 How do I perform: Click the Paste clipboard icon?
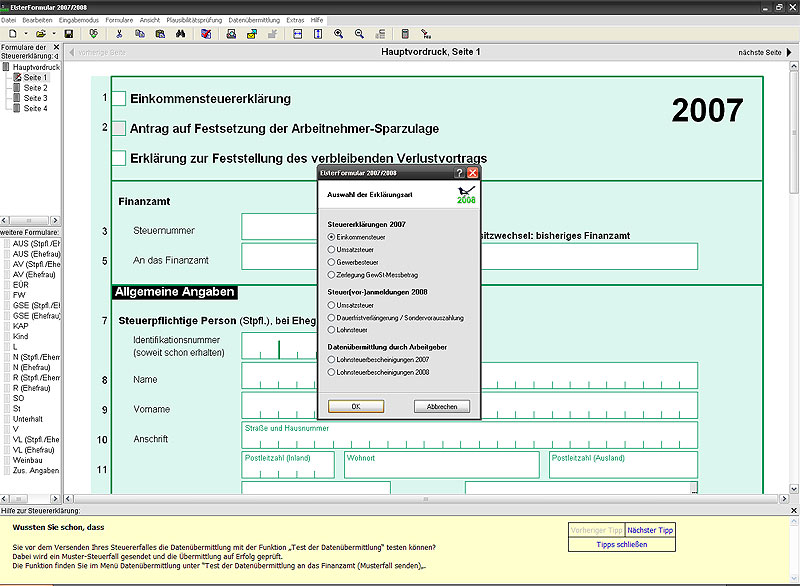coord(160,34)
